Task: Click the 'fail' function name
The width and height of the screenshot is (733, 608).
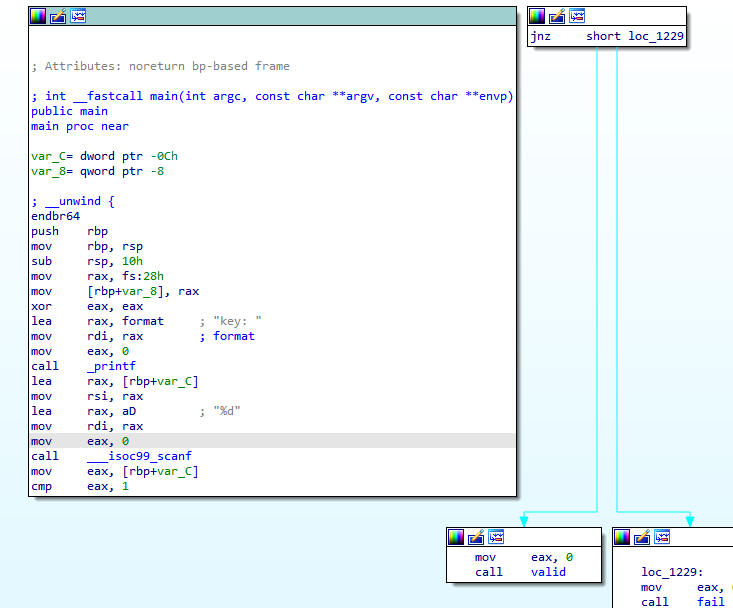Action: click(x=711, y=602)
